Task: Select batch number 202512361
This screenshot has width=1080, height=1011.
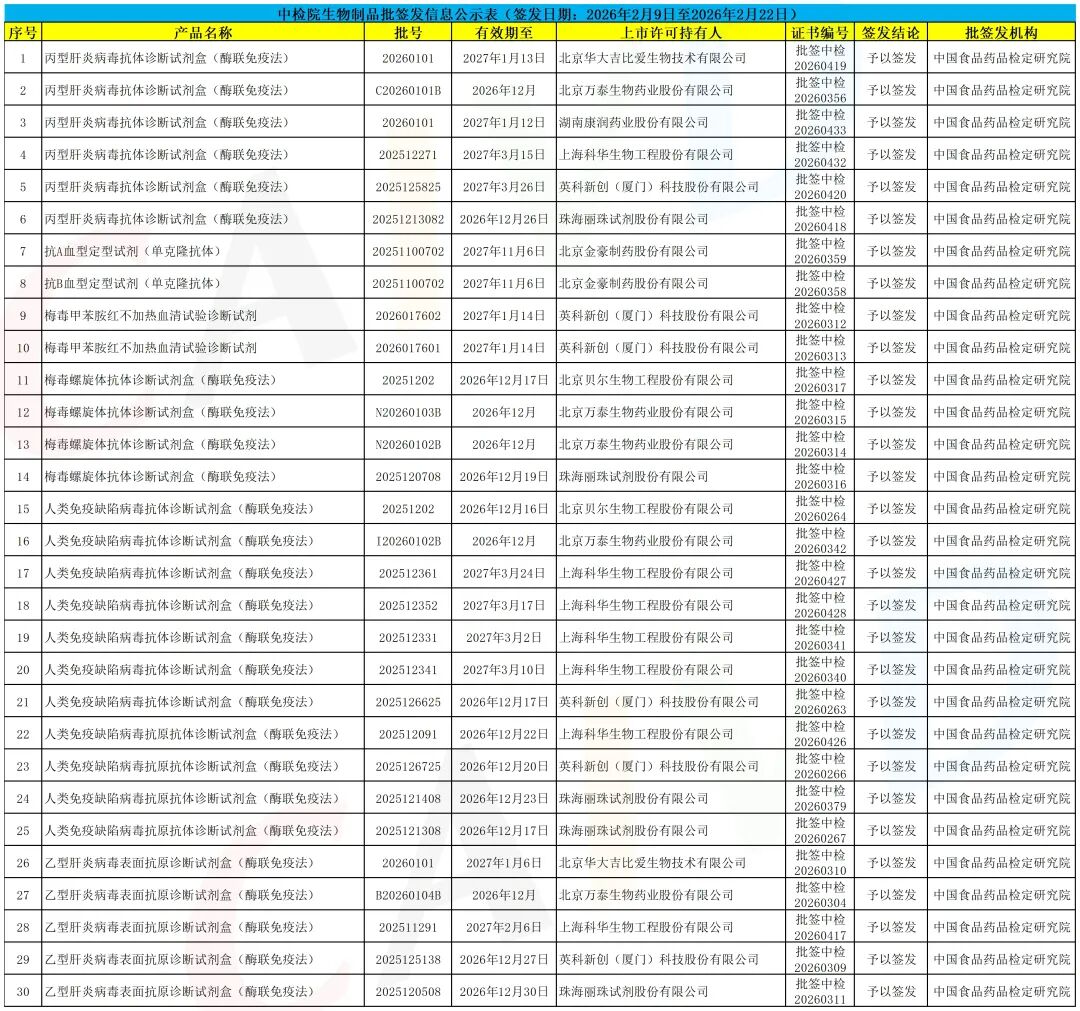Action: point(408,573)
